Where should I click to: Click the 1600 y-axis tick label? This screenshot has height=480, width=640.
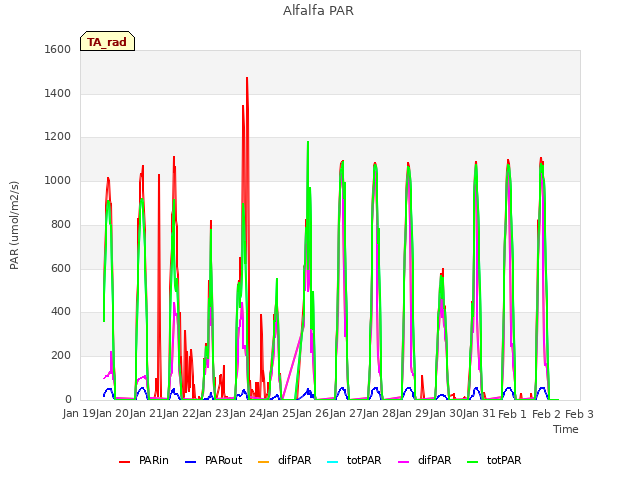point(58,49)
